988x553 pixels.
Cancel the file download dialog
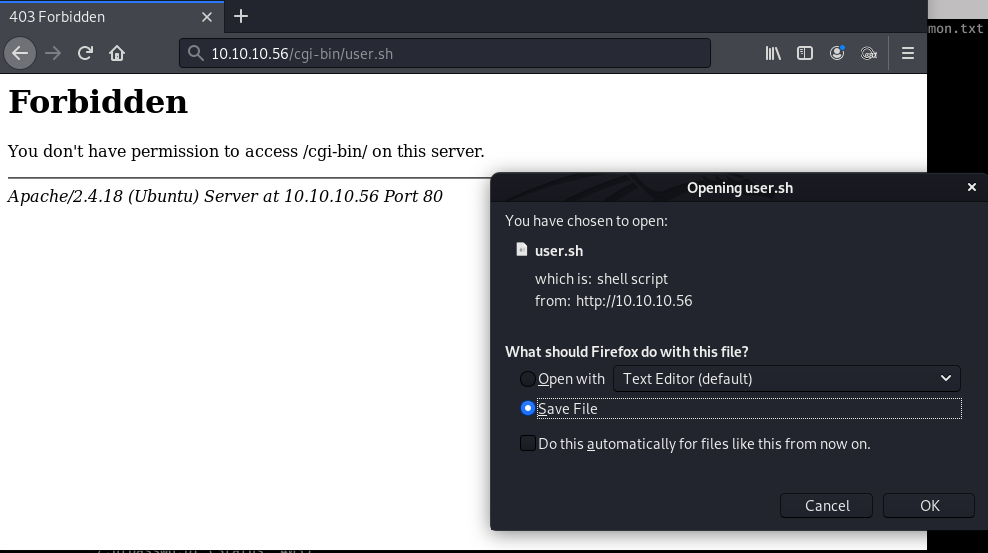pos(826,506)
